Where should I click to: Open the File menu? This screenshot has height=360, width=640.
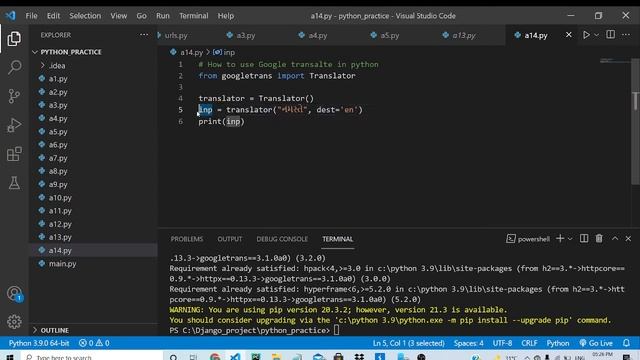(31, 16)
